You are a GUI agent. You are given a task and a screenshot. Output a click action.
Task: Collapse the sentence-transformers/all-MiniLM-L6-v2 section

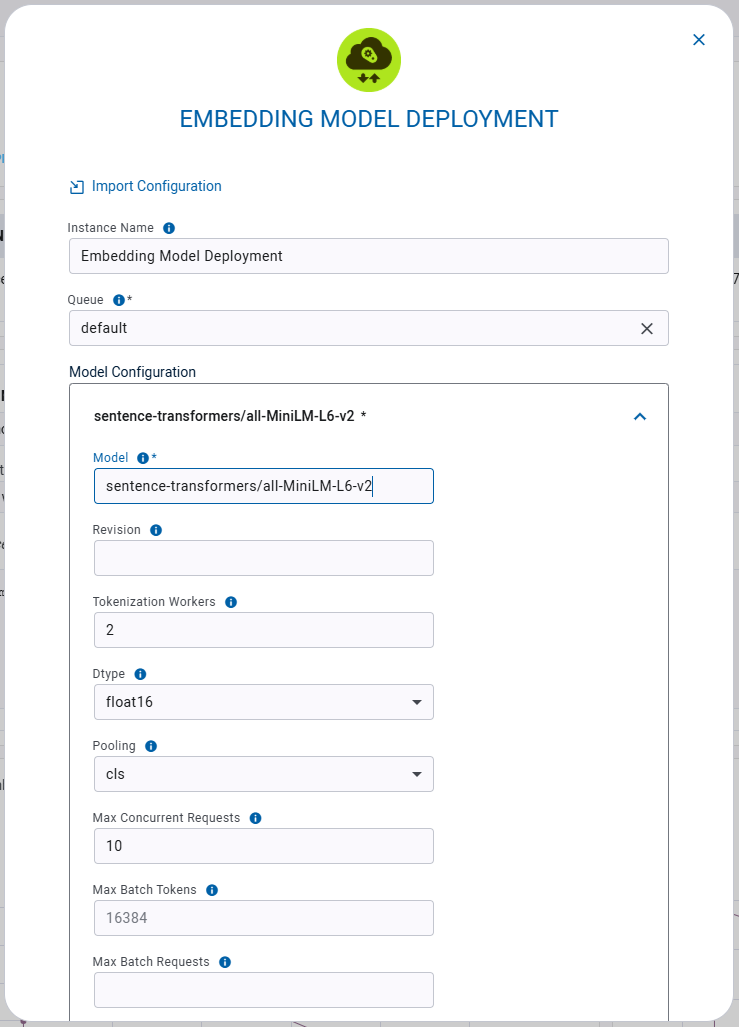click(x=639, y=416)
